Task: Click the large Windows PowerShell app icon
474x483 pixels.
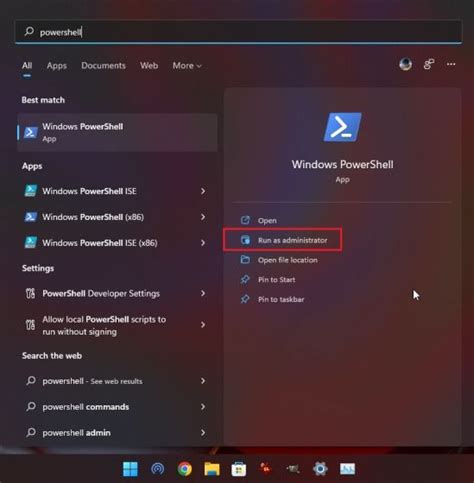Action: (343, 127)
